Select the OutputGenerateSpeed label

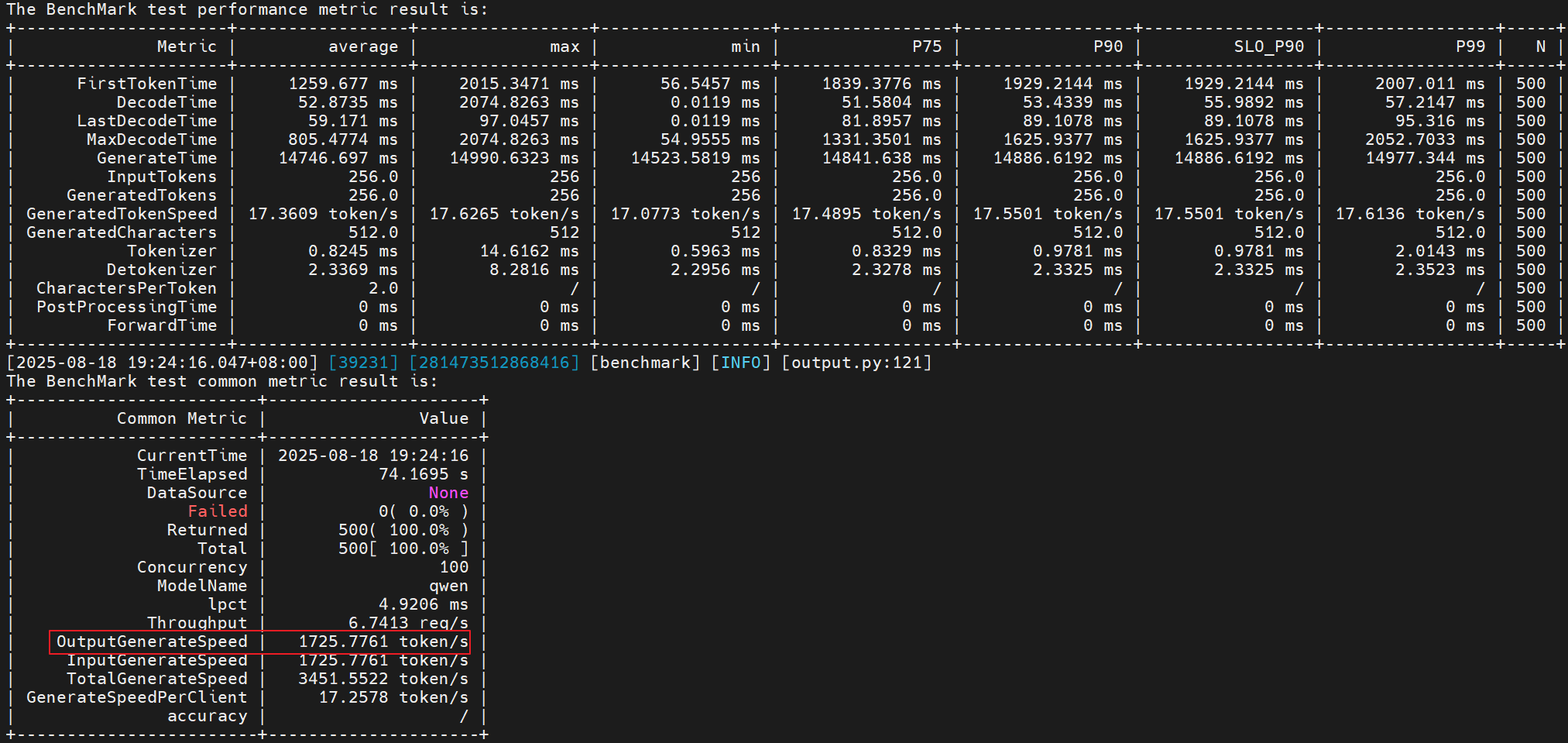coord(152,642)
